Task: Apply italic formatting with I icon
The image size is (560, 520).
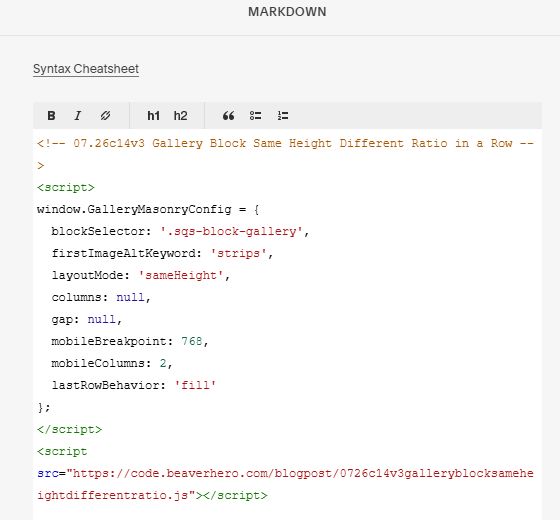Action: pyautogui.click(x=78, y=116)
